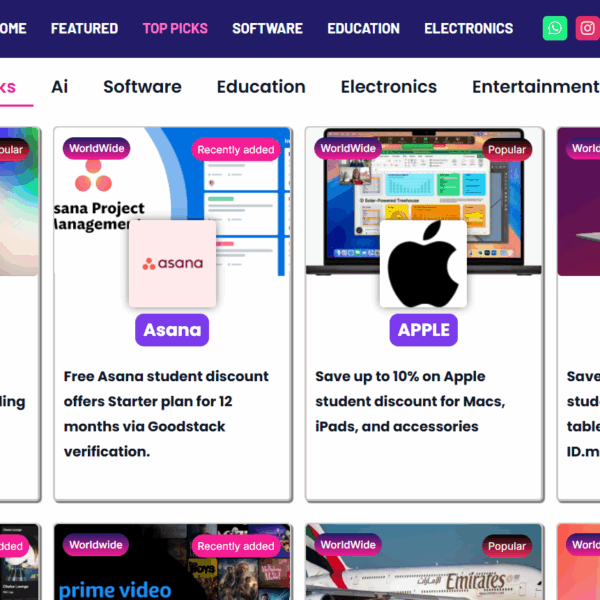
Task: Switch to the Ai category tab
Action: coord(60,87)
